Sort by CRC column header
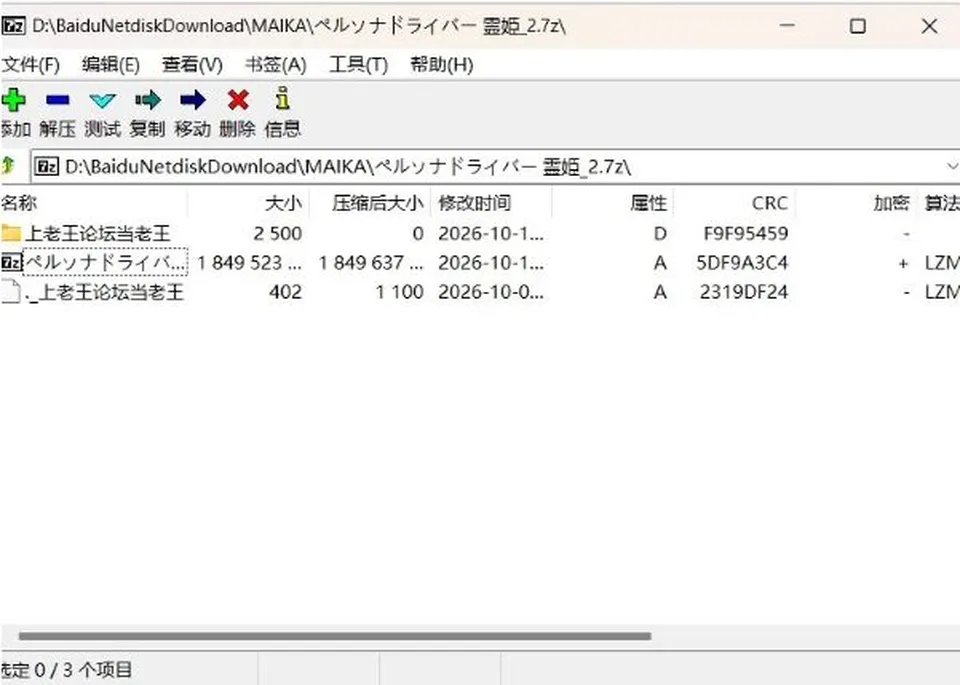This screenshot has width=960, height=685. pos(735,203)
